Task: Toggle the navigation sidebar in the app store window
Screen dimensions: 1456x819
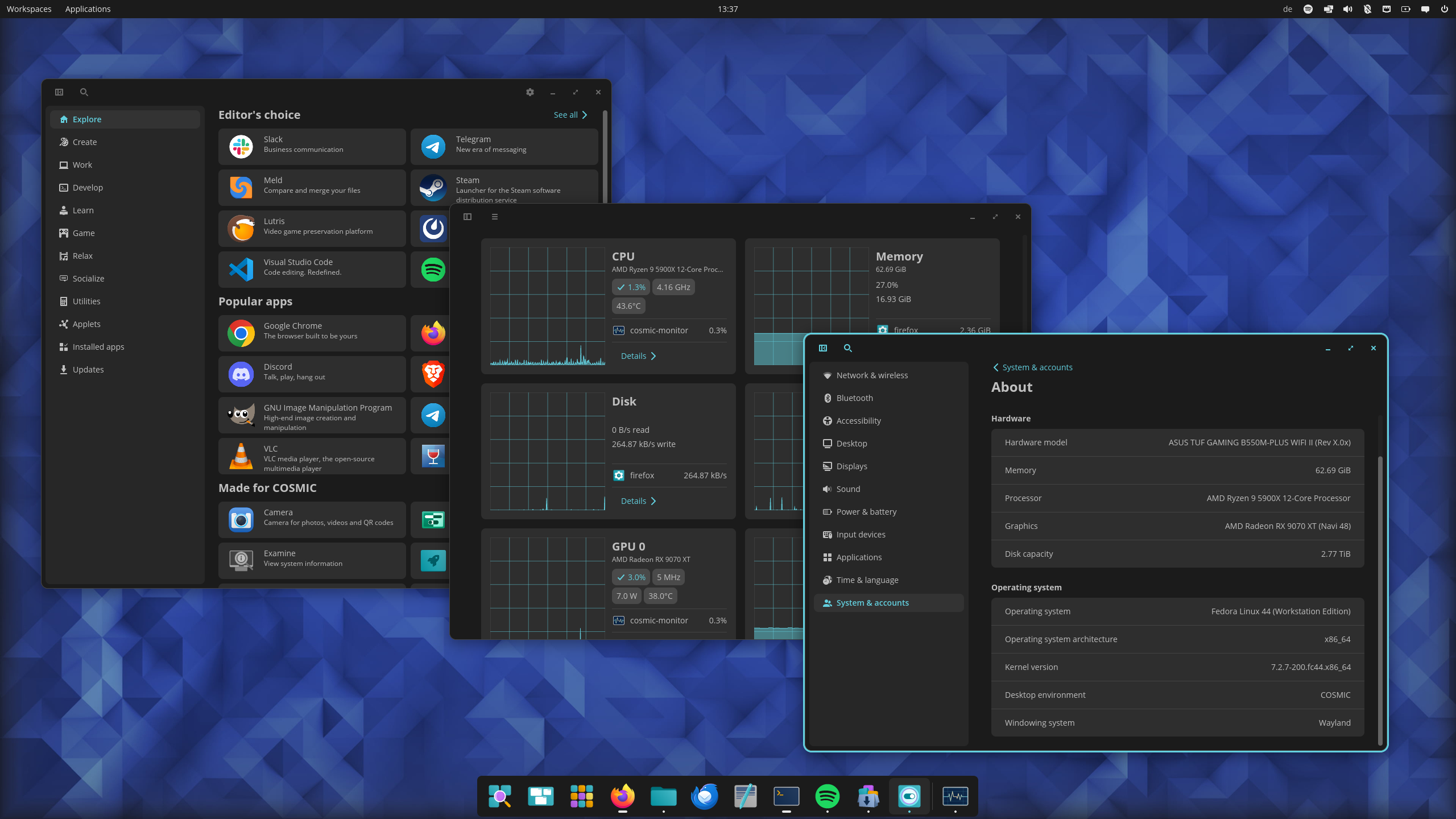Action: point(59,92)
